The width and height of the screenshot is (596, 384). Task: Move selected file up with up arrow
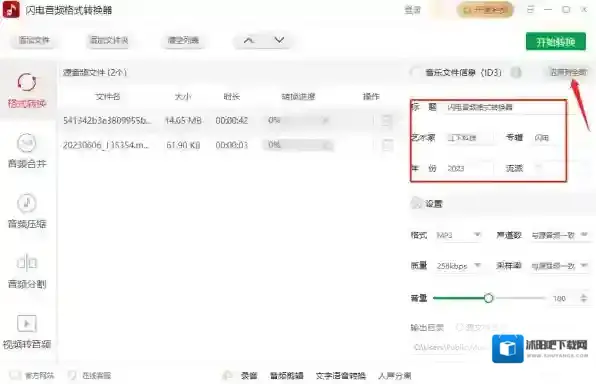tap(249, 40)
